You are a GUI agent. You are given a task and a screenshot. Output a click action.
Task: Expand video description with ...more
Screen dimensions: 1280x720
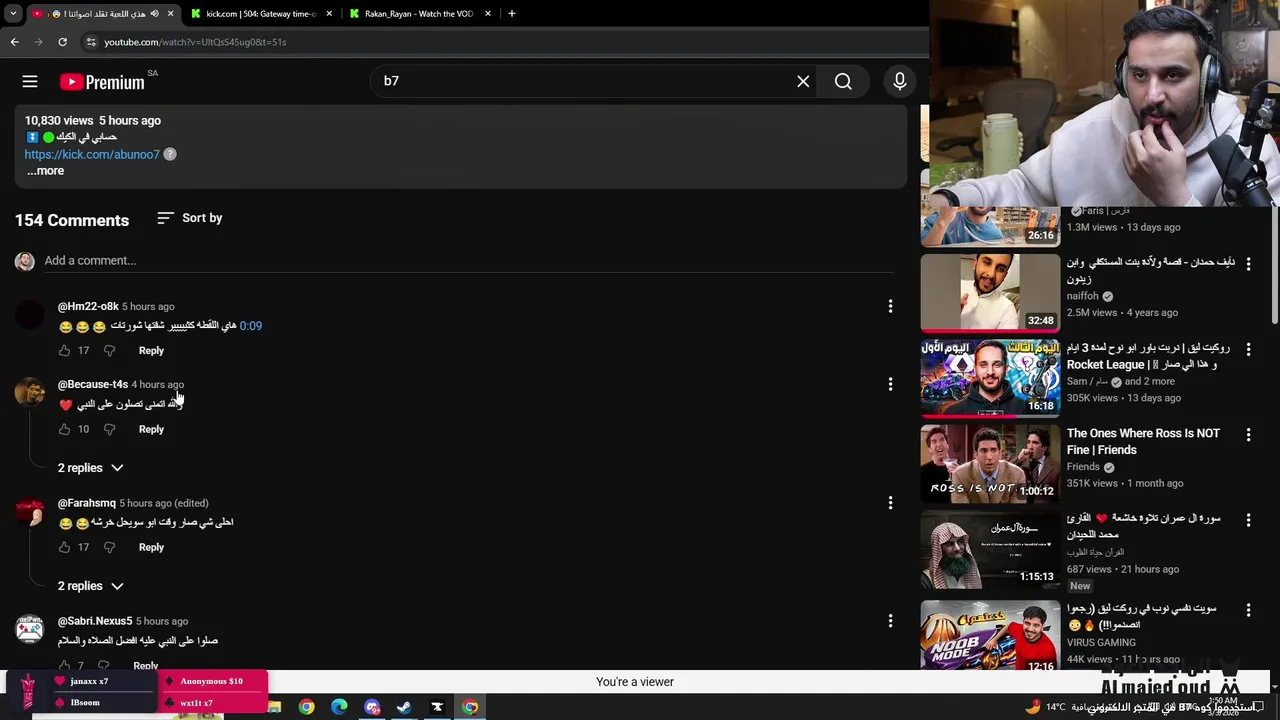coord(45,171)
